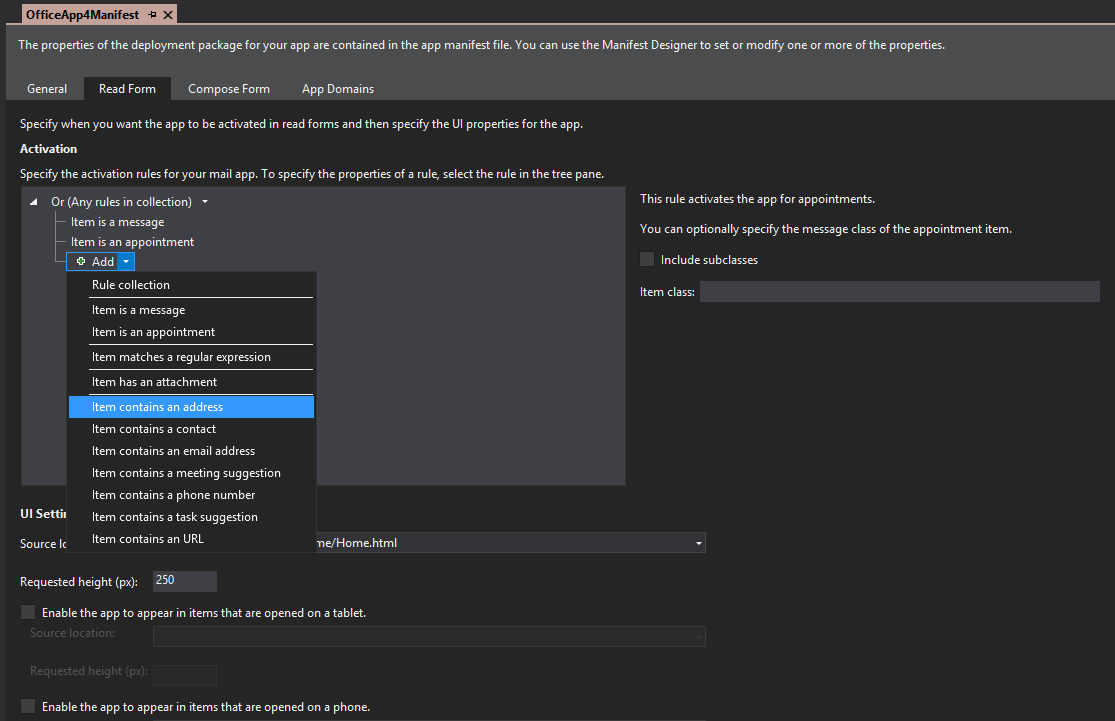Viewport: 1115px width, 721px height.
Task: Select Item matches a regular expression
Action: pyautogui.click(x=181, y=357)
